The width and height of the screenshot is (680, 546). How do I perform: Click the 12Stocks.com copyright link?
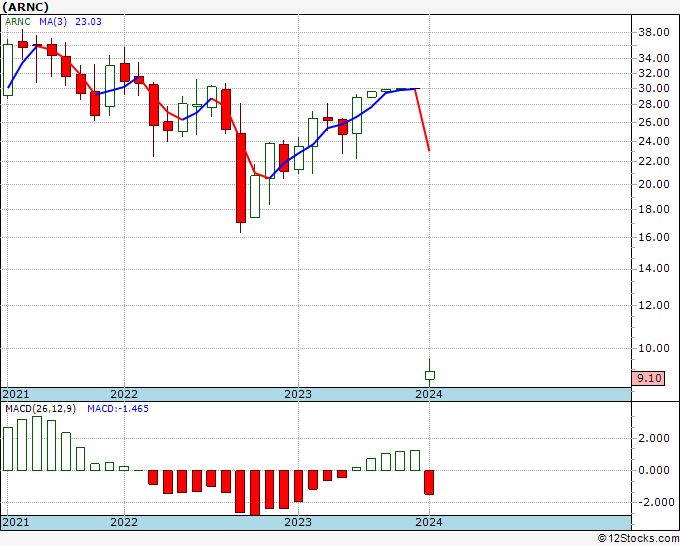[x=638, y=539]
